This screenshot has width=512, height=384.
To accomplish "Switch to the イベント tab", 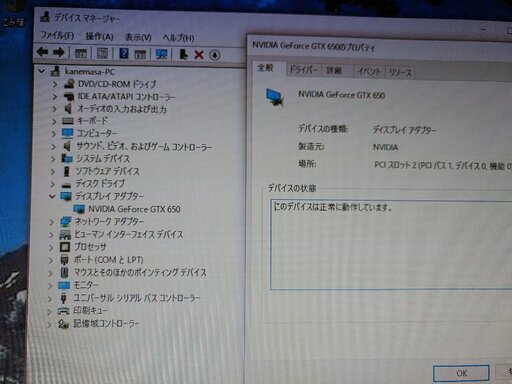I will pyautogui.click(x=369, y=71).
